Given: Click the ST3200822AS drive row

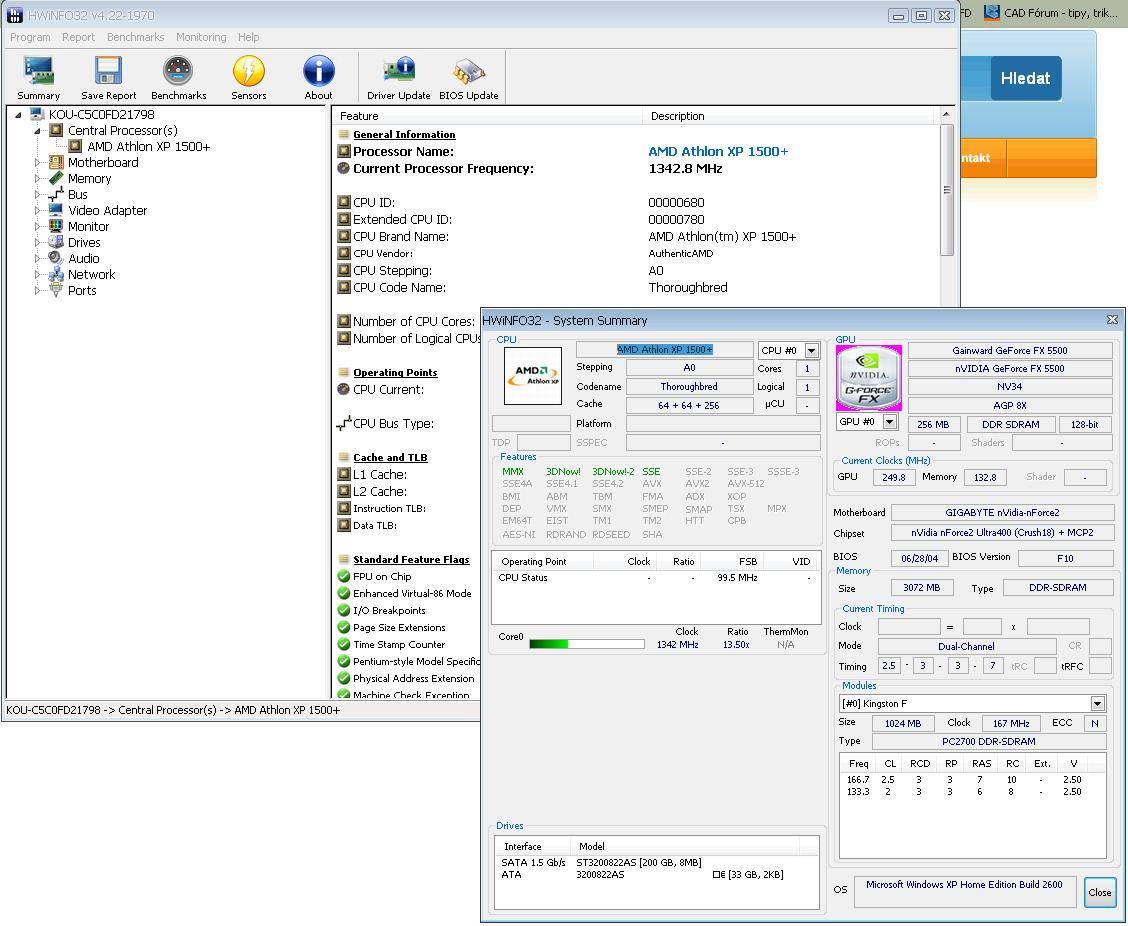Looking at the screenshot, I should pyautogui.click(x=656, y=862).
